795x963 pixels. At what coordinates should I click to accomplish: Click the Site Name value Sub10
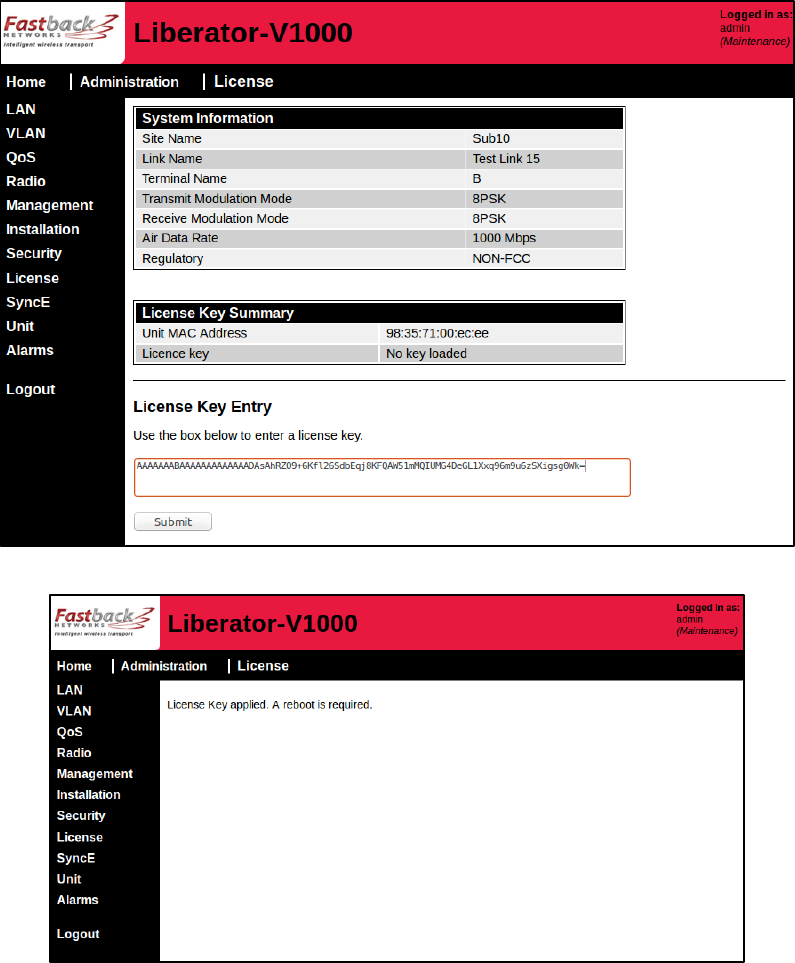491,139
